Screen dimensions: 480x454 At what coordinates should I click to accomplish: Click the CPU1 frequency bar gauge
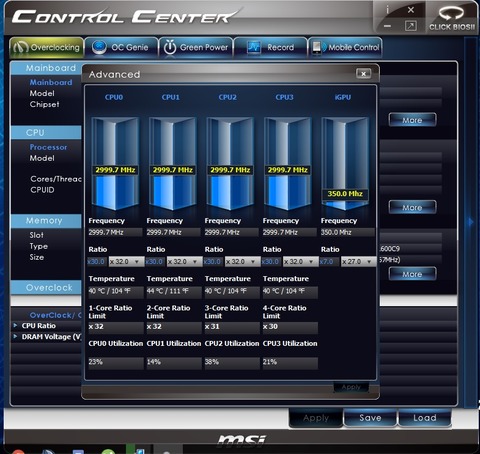[x=173, y=163]
